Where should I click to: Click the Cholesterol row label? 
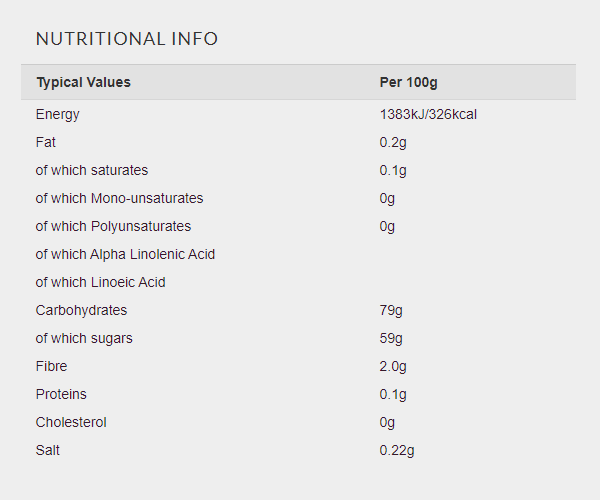(71, 422)
